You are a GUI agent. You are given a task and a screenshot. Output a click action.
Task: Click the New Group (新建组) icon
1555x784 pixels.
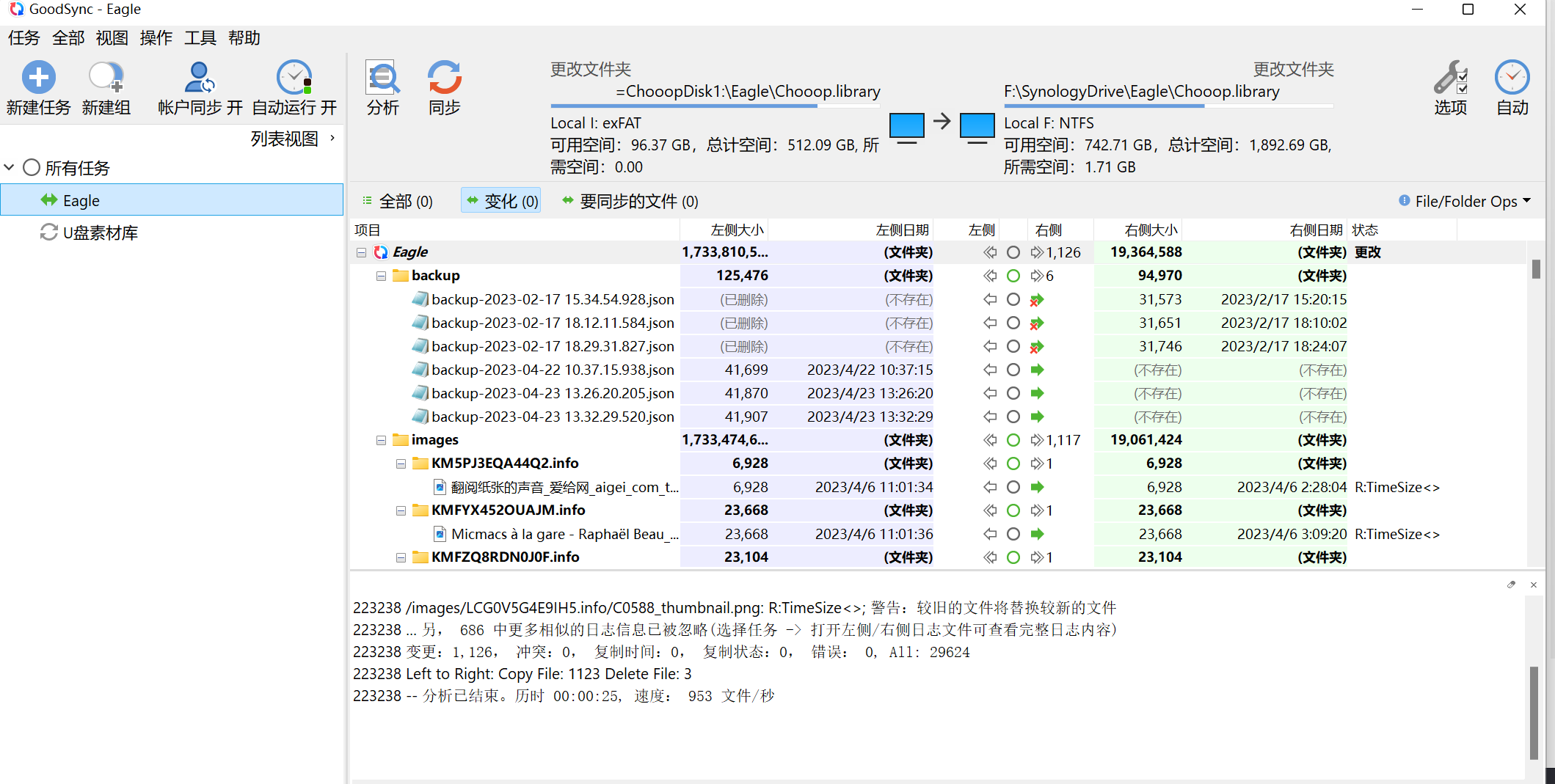(106, 78)
